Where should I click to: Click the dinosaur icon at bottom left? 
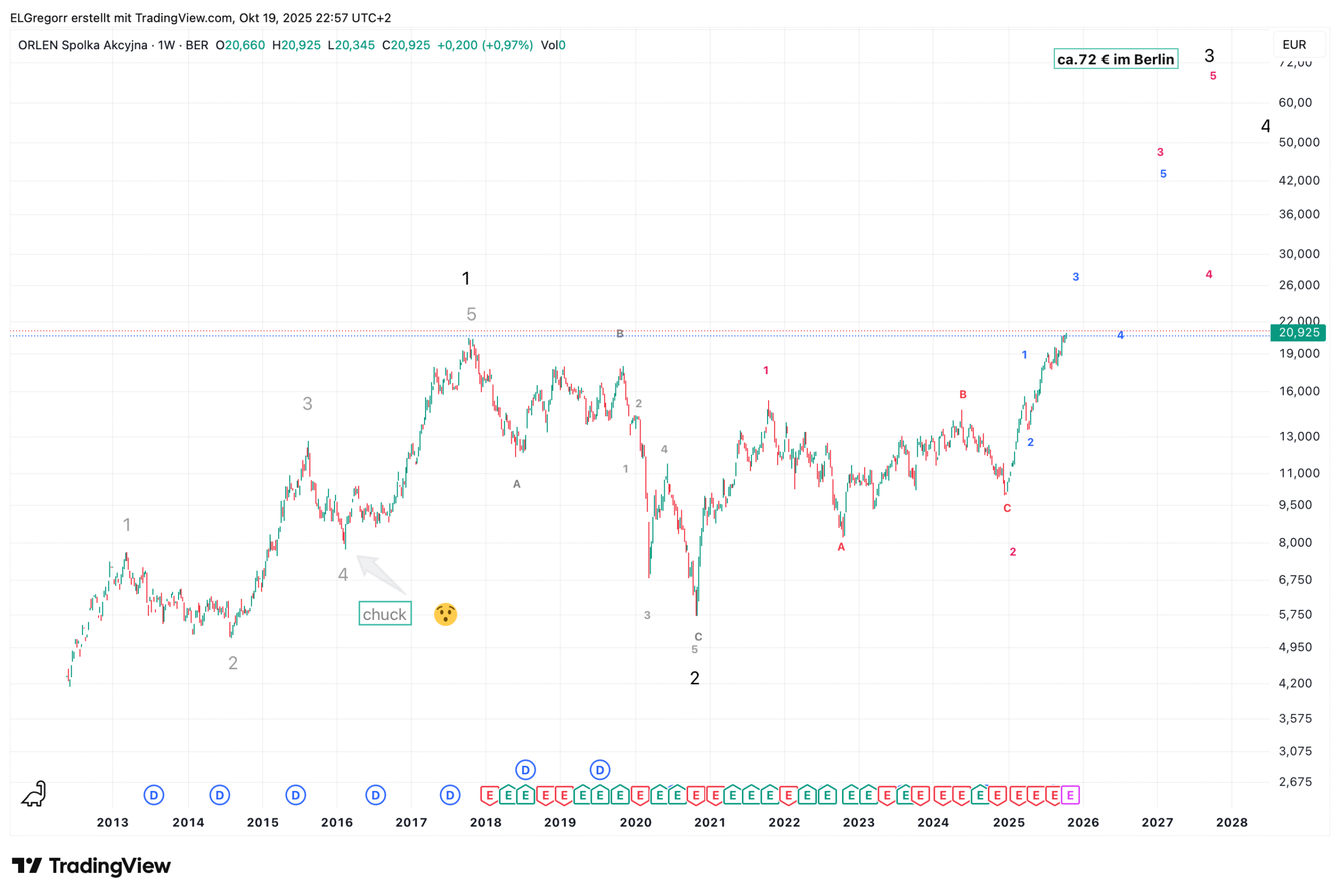tap(34, 794)
